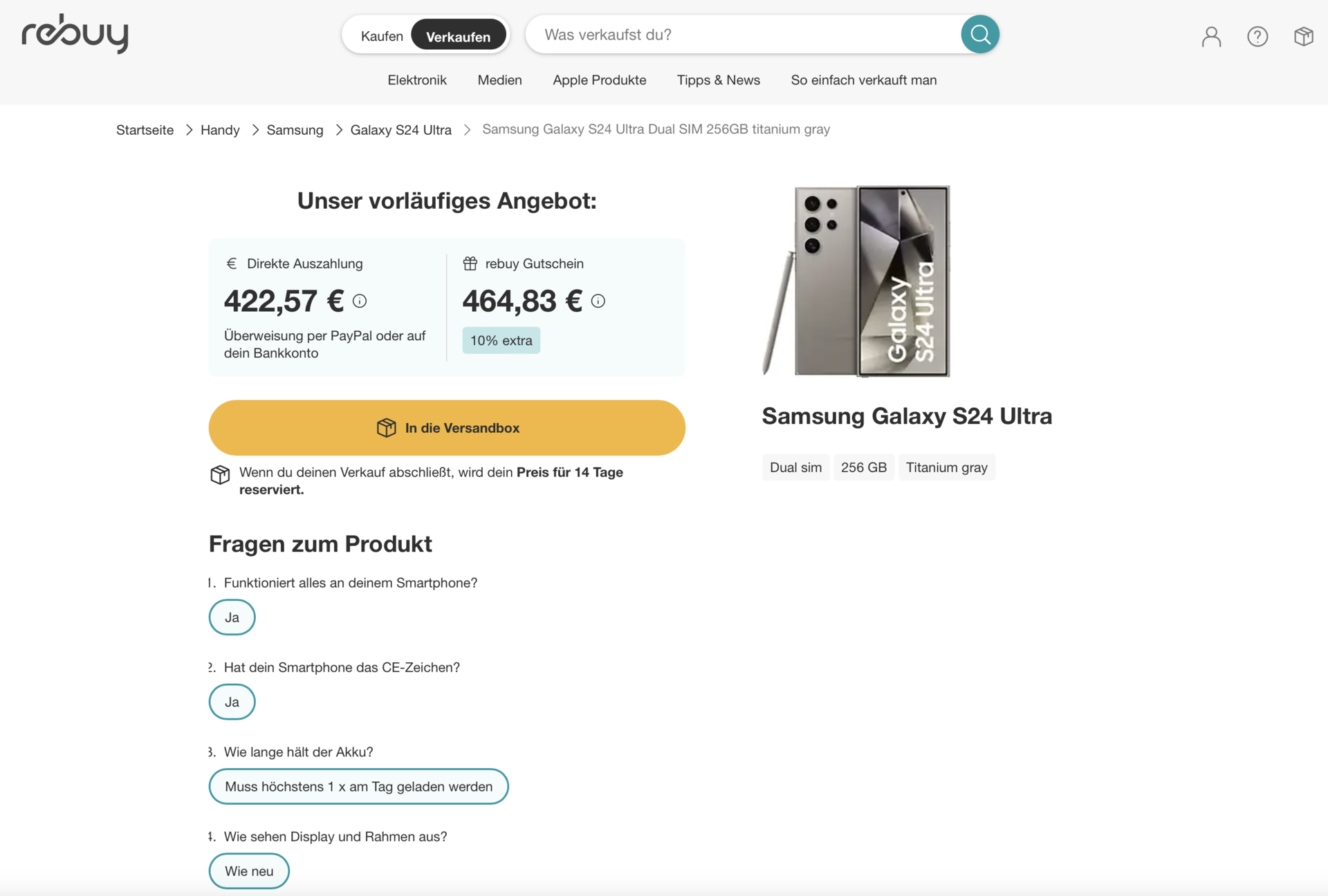The height and width of the screenshot is (896, 1328).
Task: Click the Samsung Galaxy S24 Ultra product image
Action: (x=858, y=281)
